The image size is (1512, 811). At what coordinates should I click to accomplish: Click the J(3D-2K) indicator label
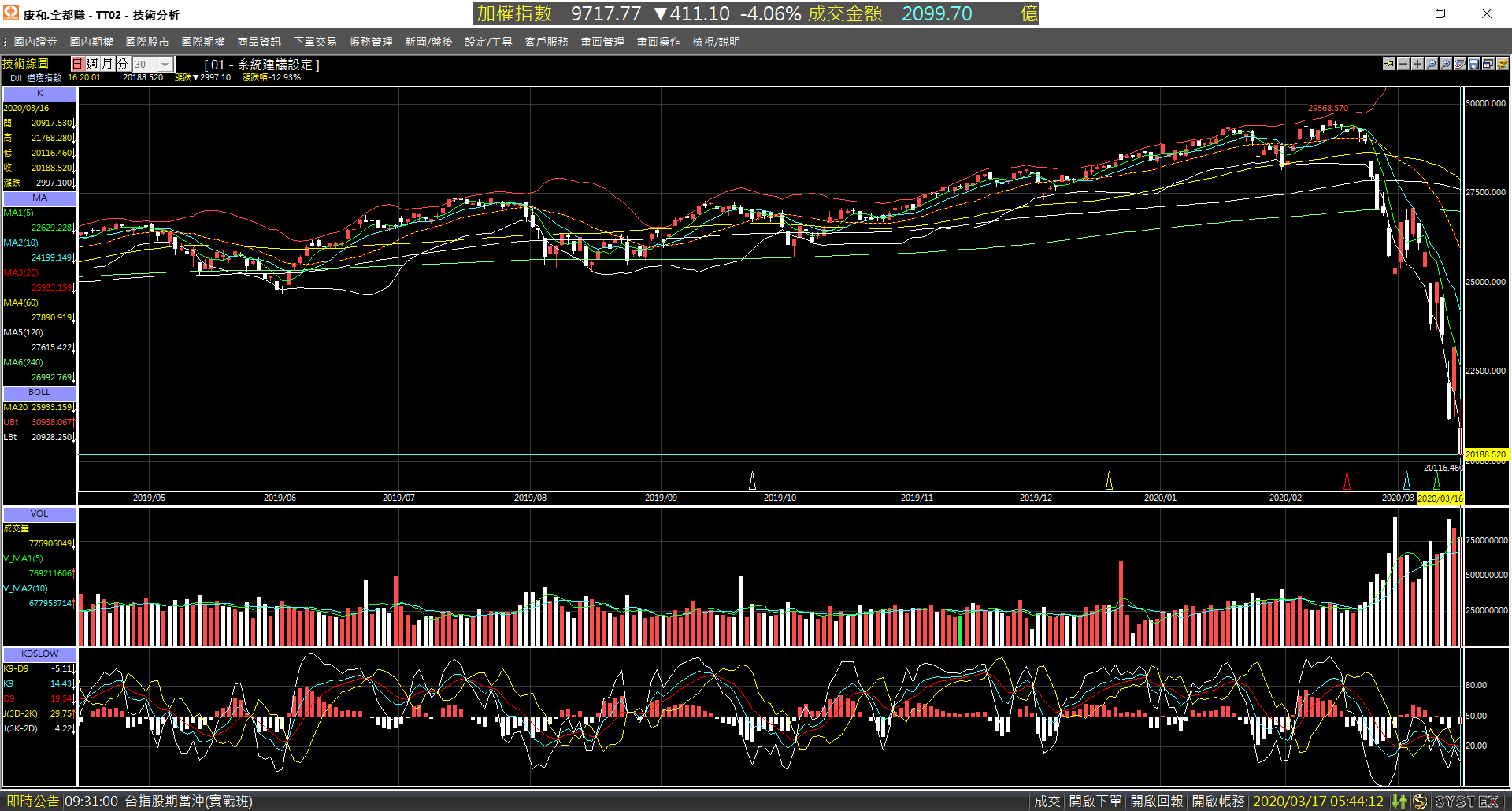pyautogui.click(x=20, y=714)
